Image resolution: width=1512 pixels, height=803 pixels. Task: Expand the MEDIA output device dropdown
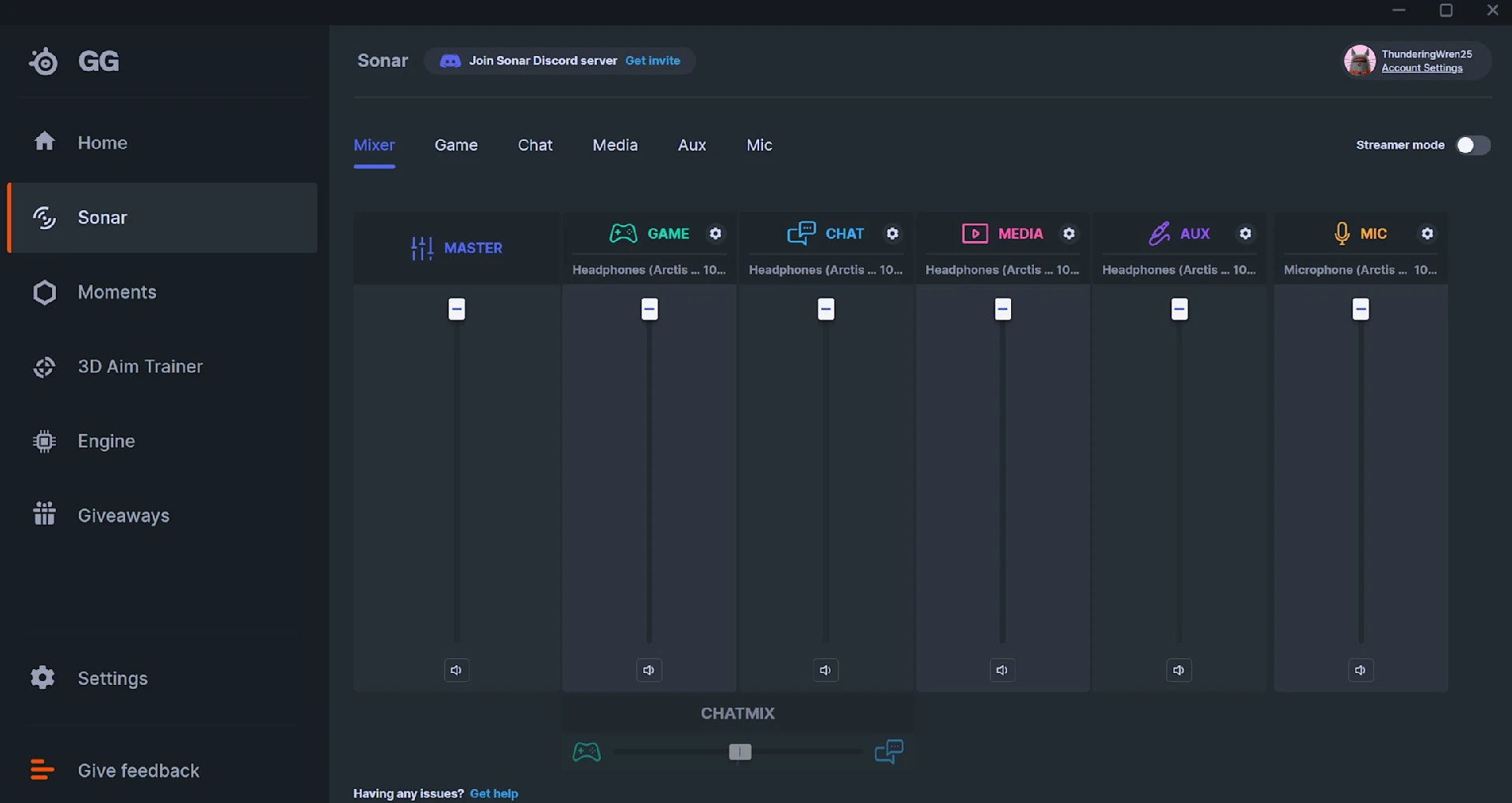click(x=1002, y=270)
